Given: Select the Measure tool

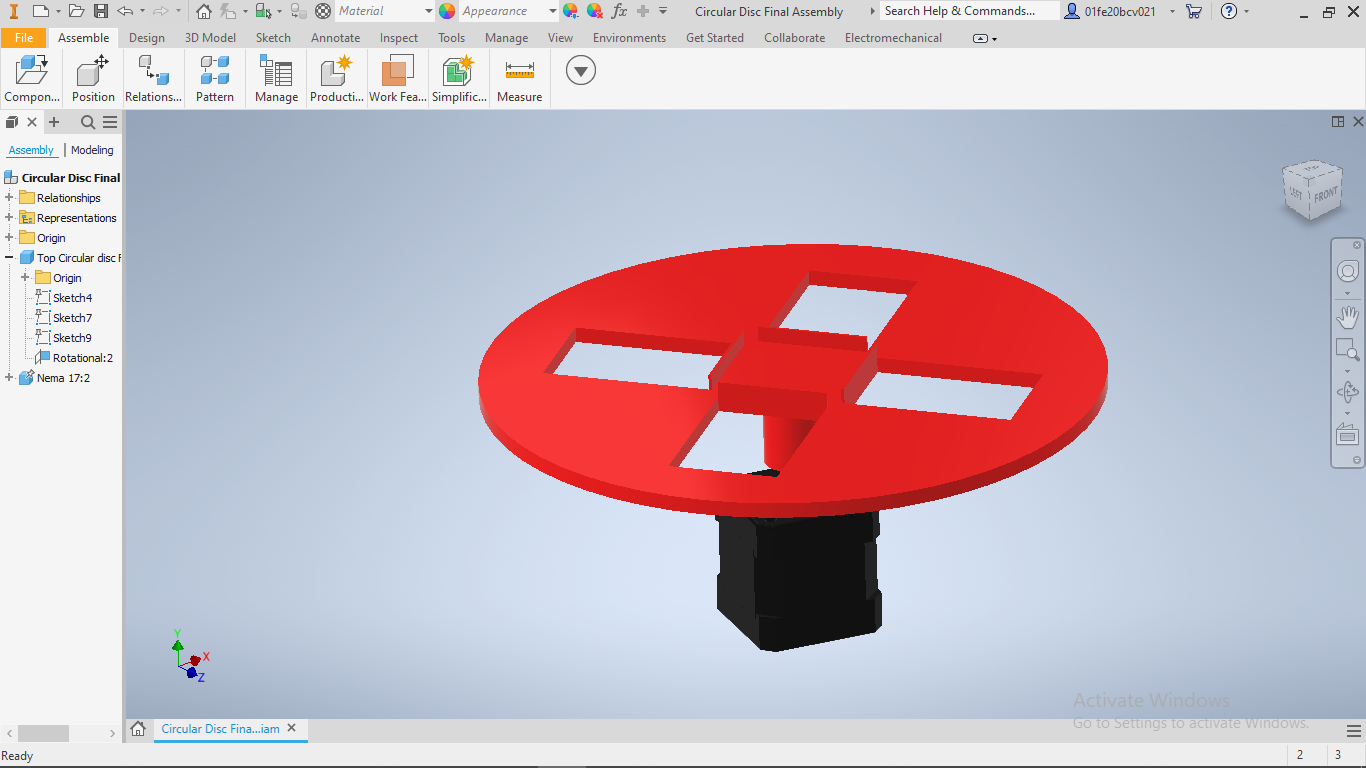Looking at the screenshot, I should coord(519,79).
